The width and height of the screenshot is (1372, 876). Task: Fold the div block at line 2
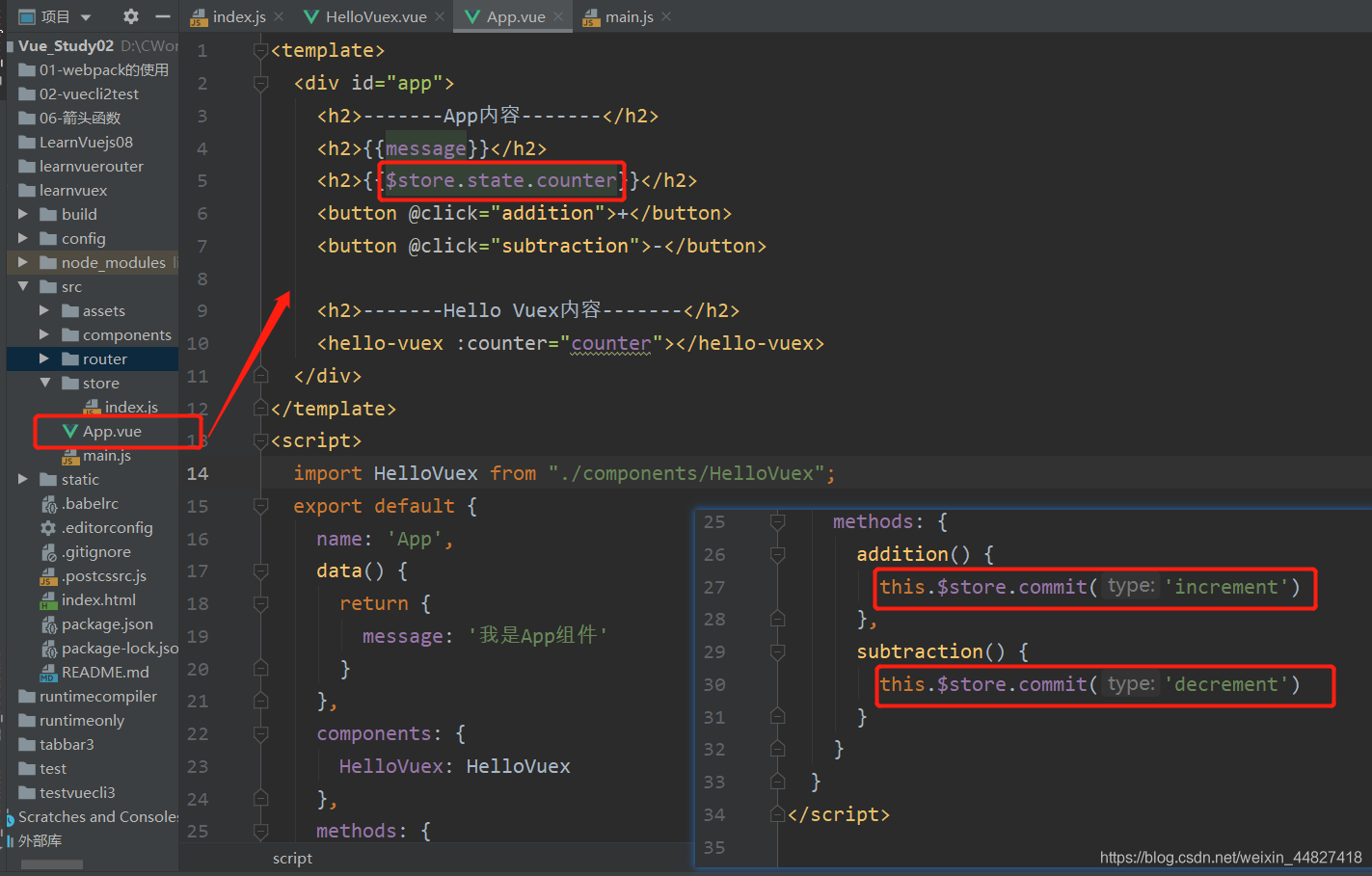point(260,84)
